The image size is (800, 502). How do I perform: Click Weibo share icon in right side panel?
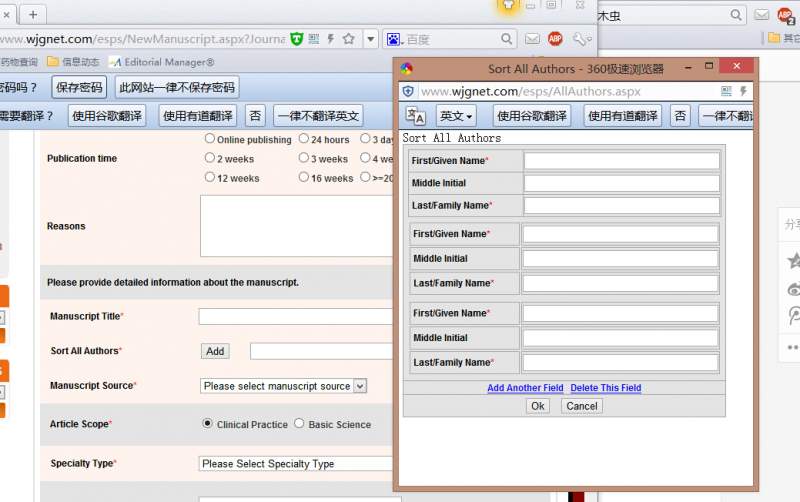pos(793,289)
